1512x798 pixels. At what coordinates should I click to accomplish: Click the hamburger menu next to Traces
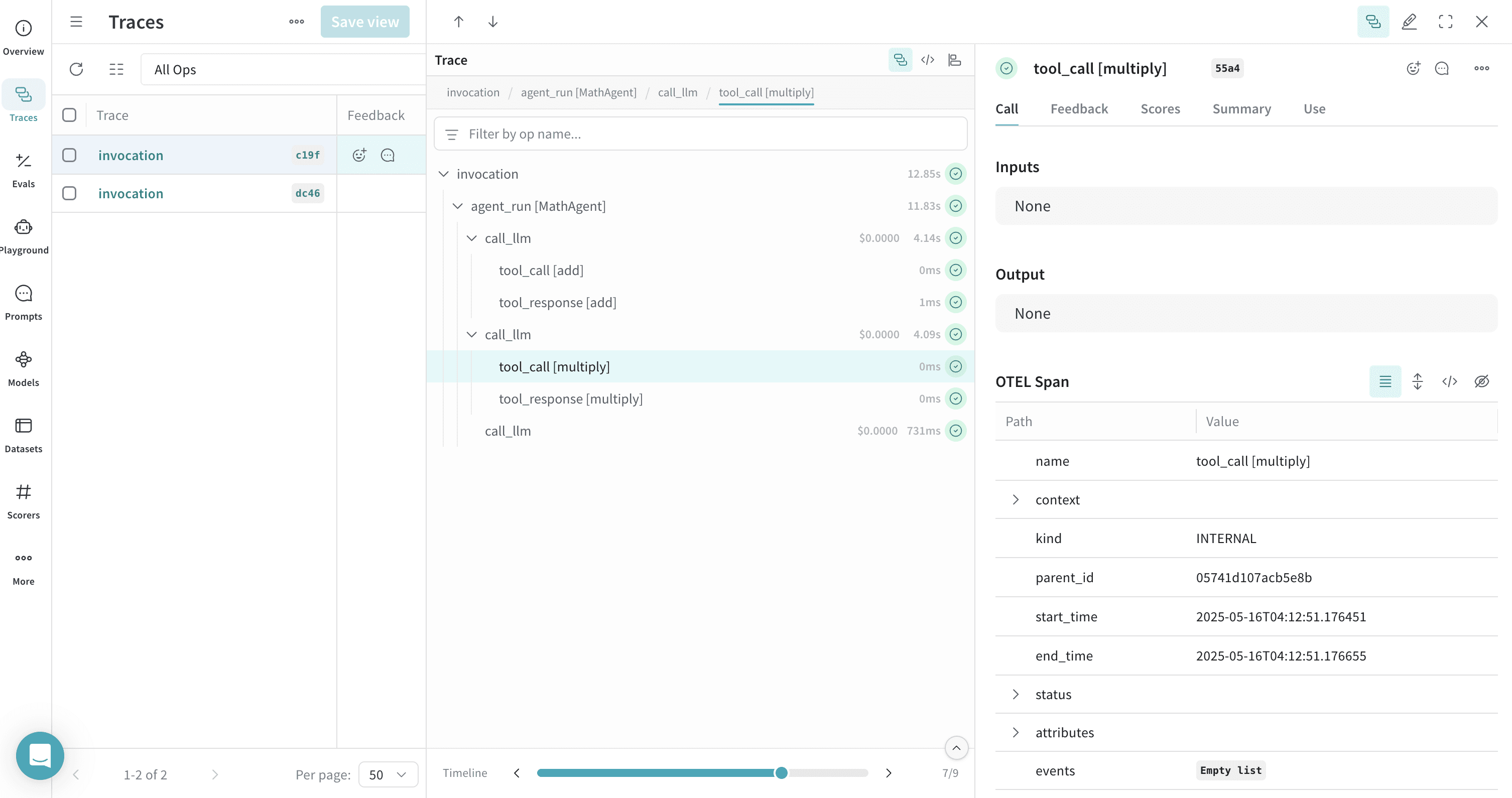[x=76, y=22]
